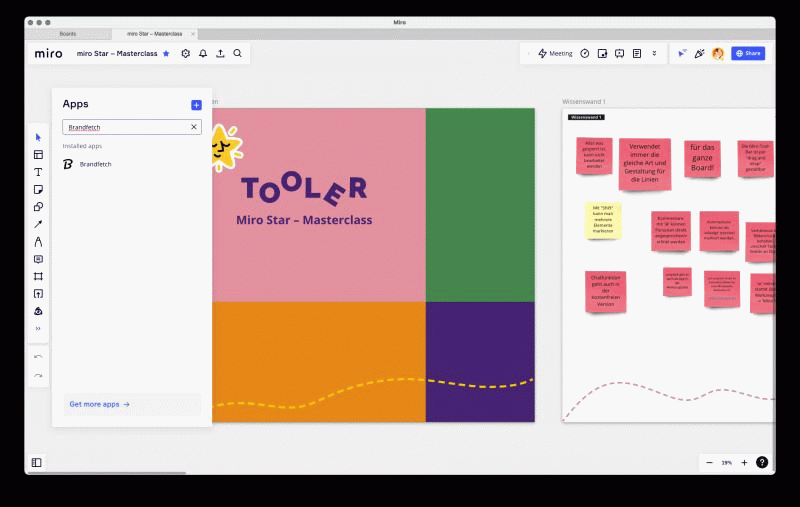
Task: Zoom out with the minus button
Action: point(709,463)
